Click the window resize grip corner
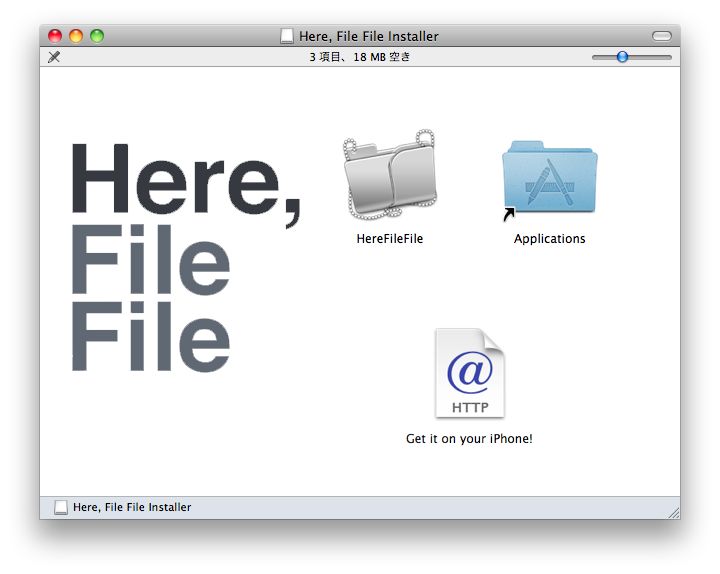 674,513
